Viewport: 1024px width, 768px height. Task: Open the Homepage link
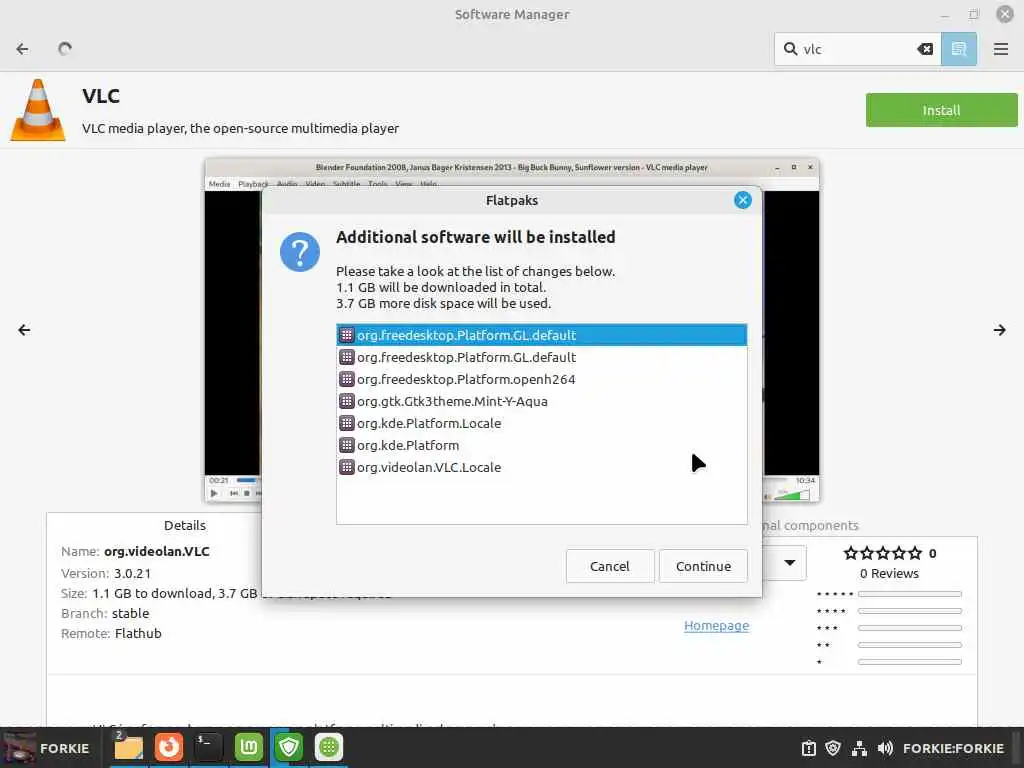pos(716,626)
